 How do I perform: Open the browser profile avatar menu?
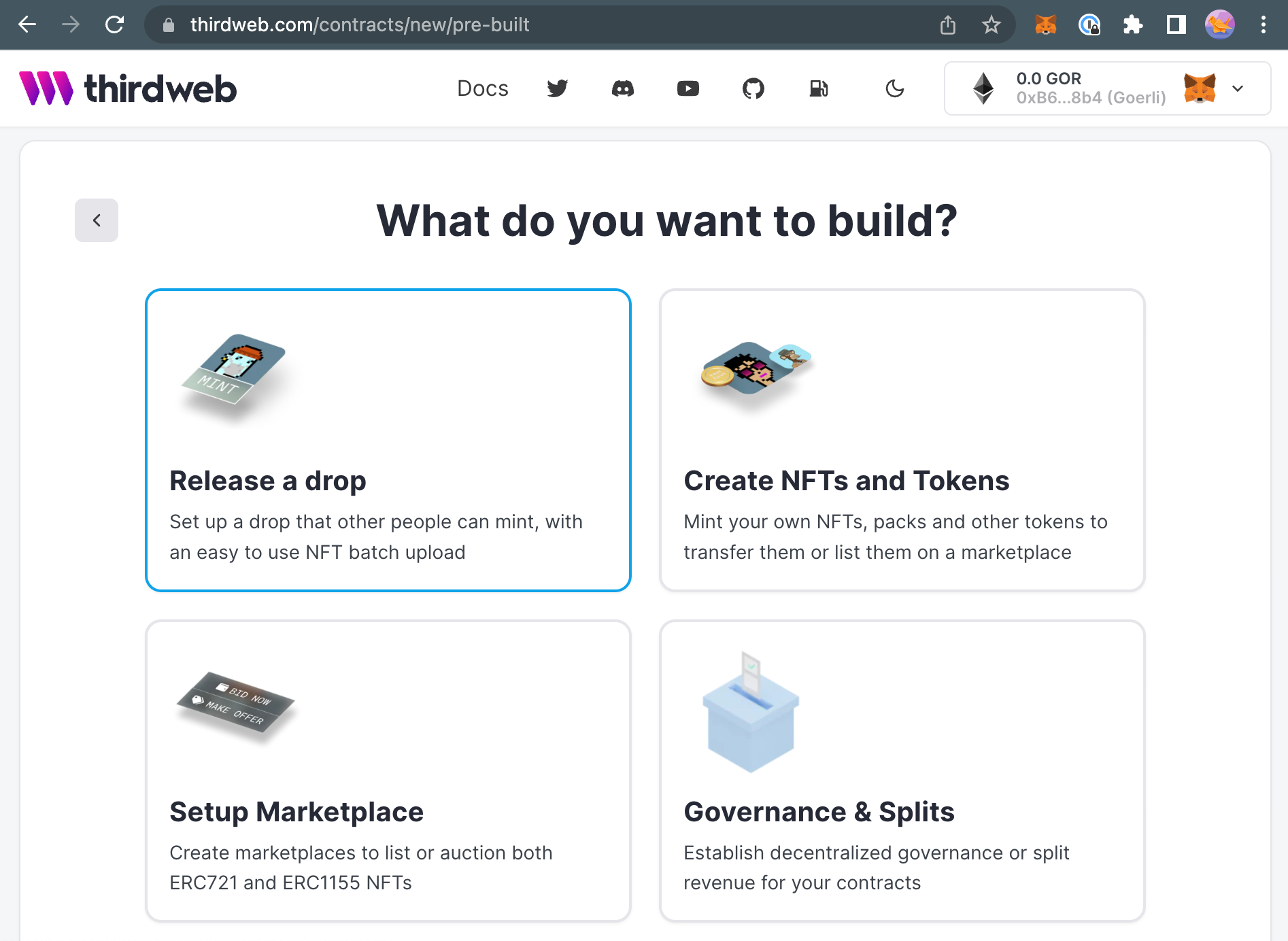click(1220, 24)
